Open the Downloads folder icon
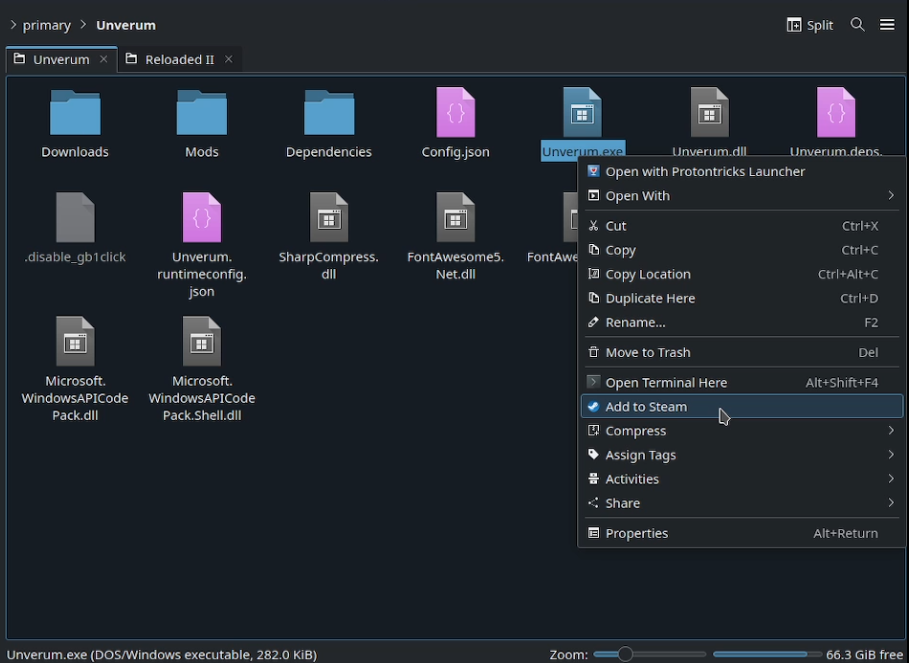Viewport: 909px width, 663px height. tap(75, 112)
